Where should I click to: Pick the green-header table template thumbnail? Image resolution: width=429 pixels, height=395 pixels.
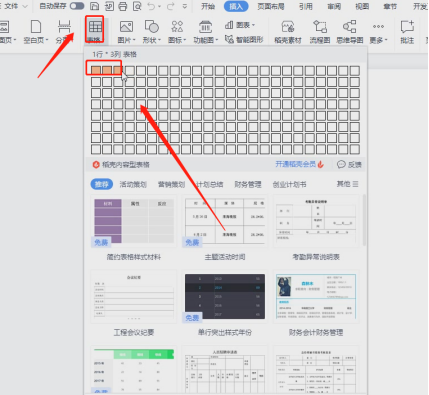(134, 370)
